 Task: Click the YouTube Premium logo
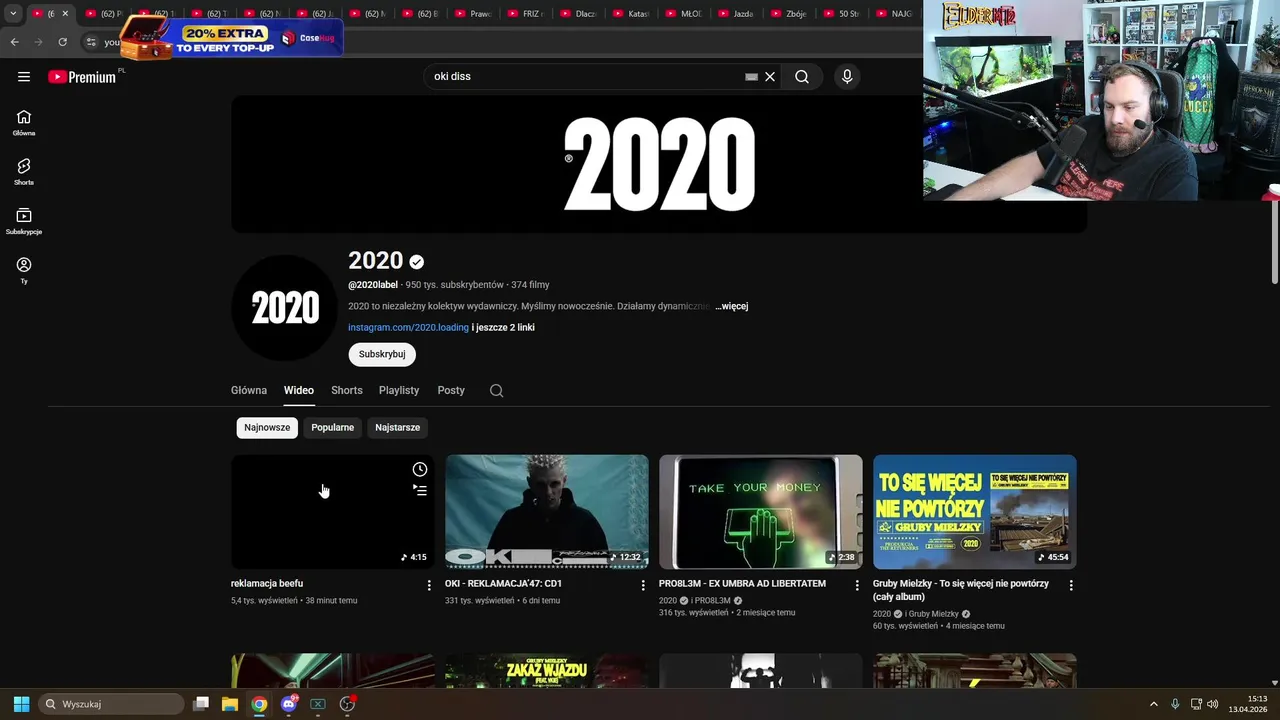[83, 77]
